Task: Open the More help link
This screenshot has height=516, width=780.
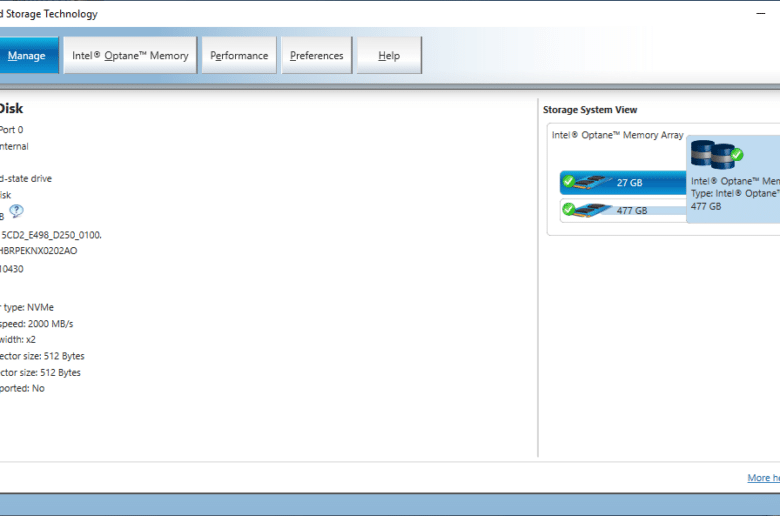Action: 763,478
